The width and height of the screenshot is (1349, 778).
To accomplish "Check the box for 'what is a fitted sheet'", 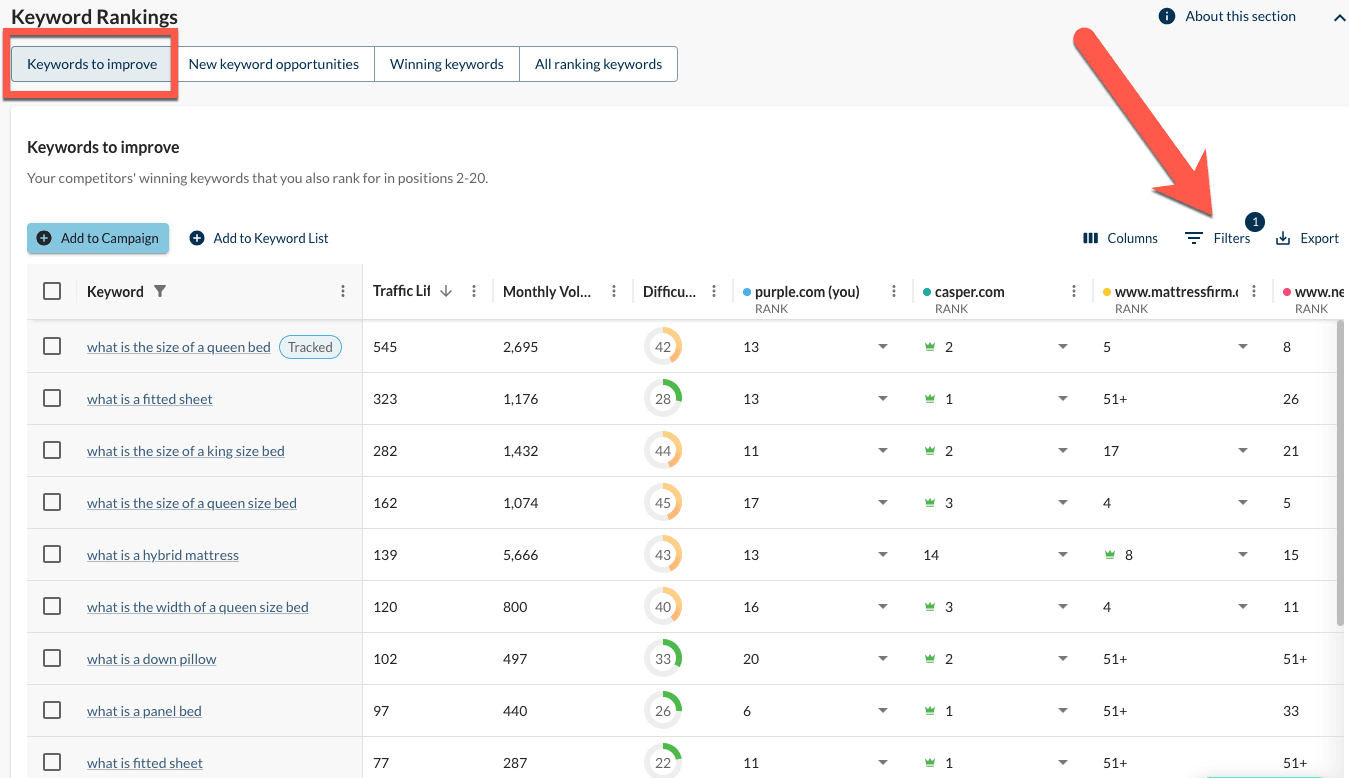I will (52, 398).
